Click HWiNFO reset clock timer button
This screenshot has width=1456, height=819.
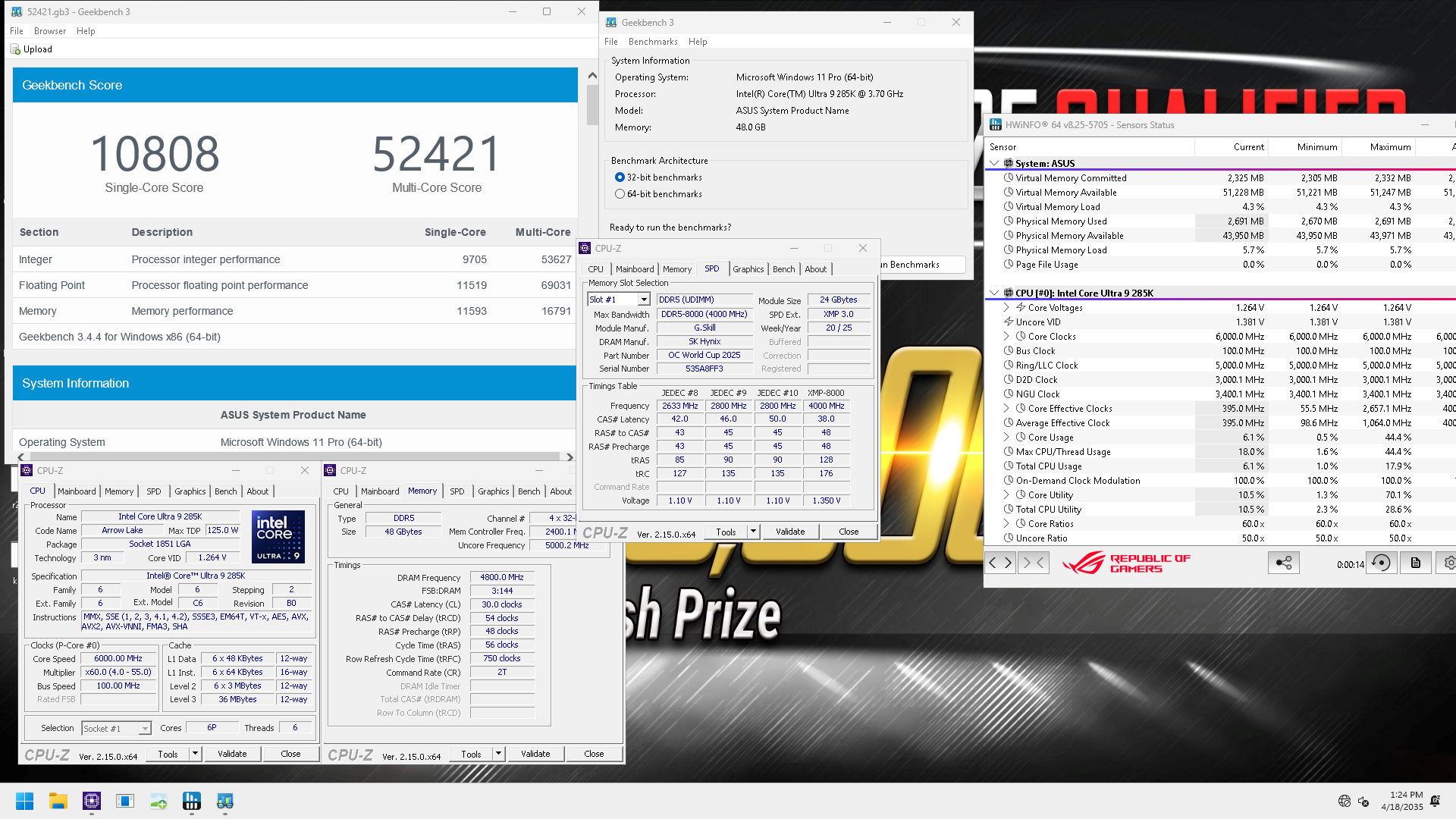(1381, 563)
